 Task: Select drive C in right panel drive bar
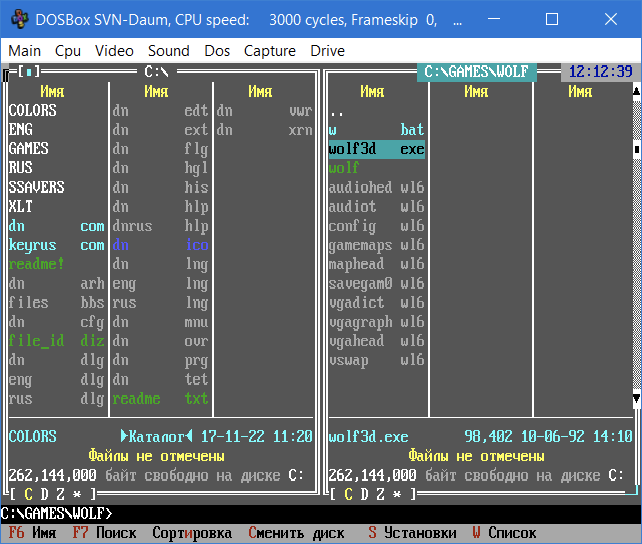(348, 494)
